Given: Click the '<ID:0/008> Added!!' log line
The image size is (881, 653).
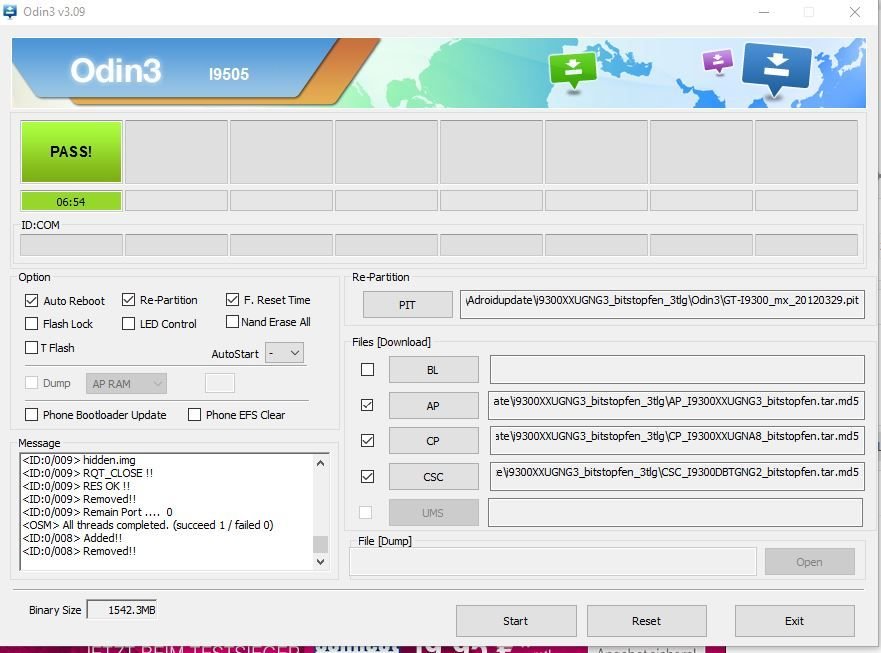Looking at the screenshot, I should pyautogui.click(x=72, y=538).
